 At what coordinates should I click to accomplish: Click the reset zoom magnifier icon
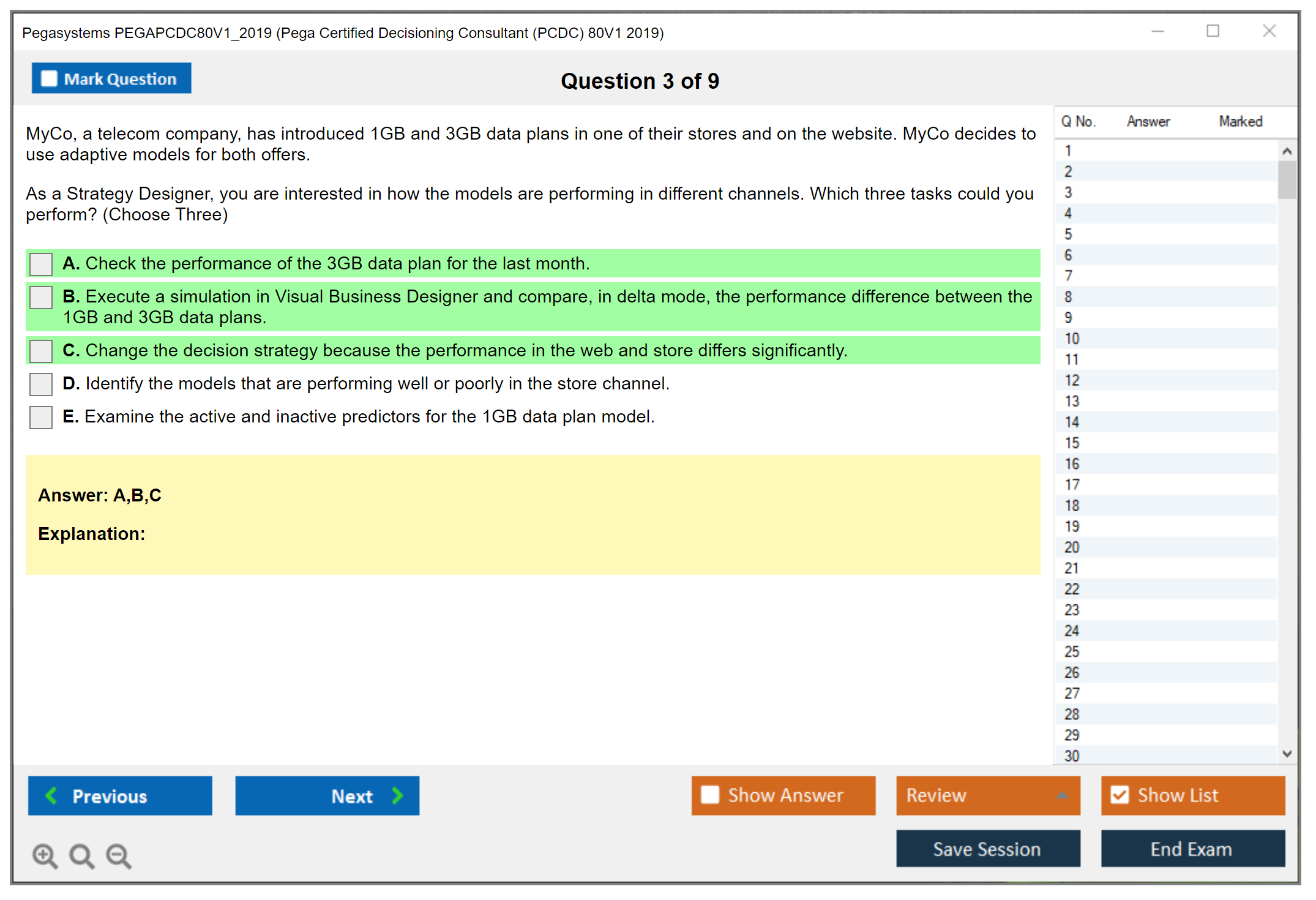click(x=81, y=855)
